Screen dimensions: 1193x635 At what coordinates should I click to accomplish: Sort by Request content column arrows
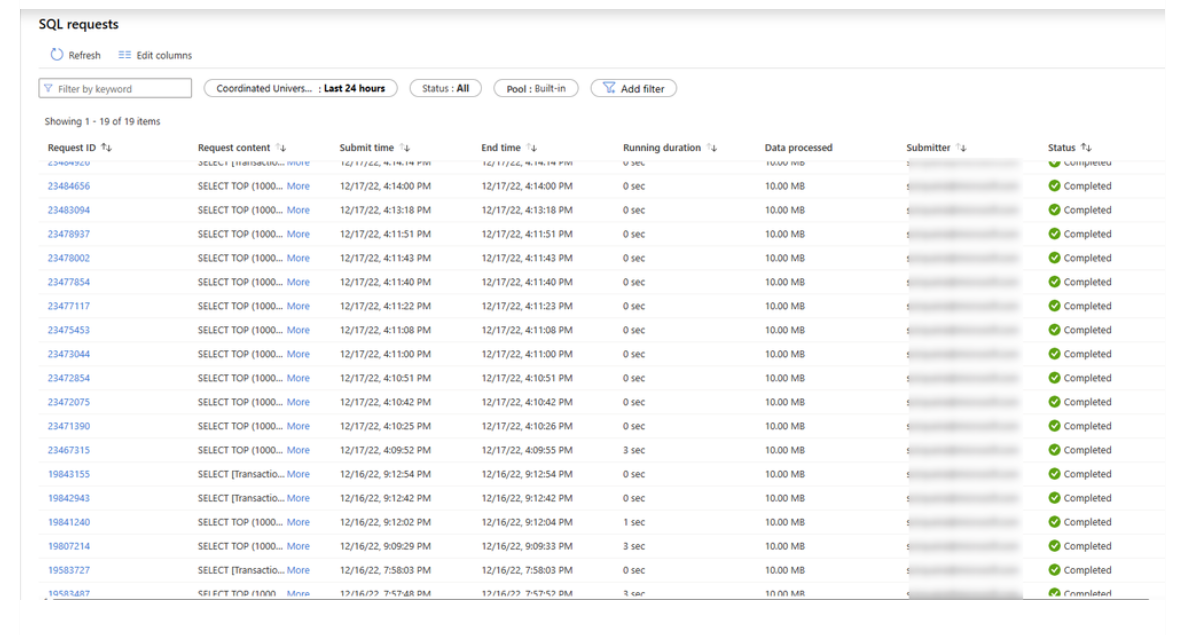click(281, 148)
